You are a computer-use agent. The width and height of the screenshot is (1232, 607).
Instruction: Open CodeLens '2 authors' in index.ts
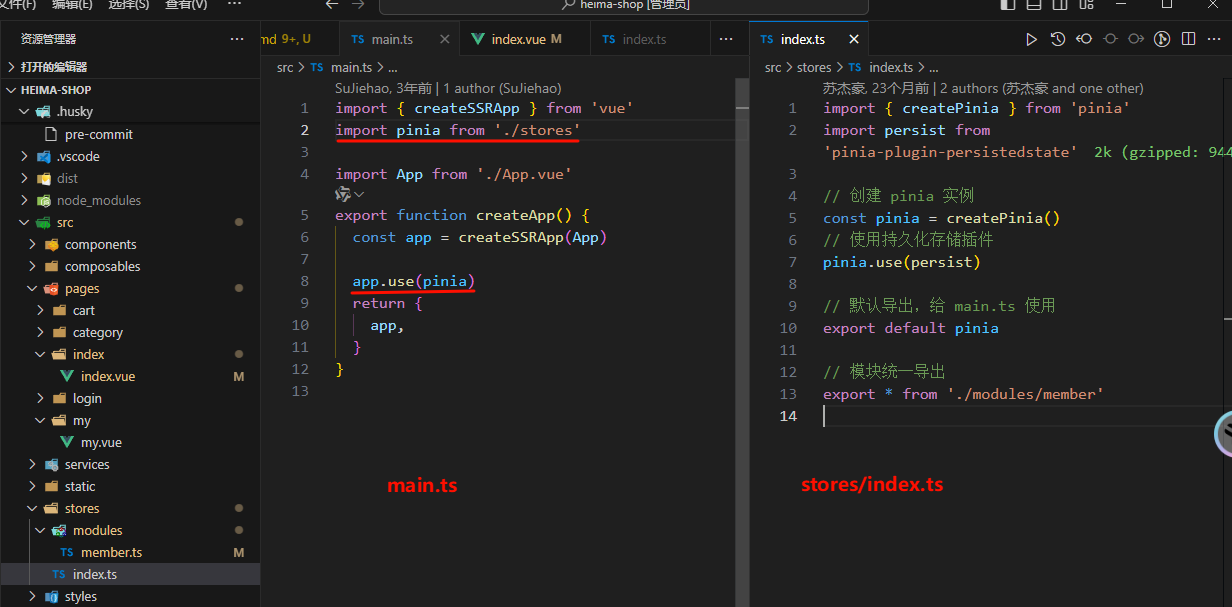pyautogui.click(x=1041, y=88)
